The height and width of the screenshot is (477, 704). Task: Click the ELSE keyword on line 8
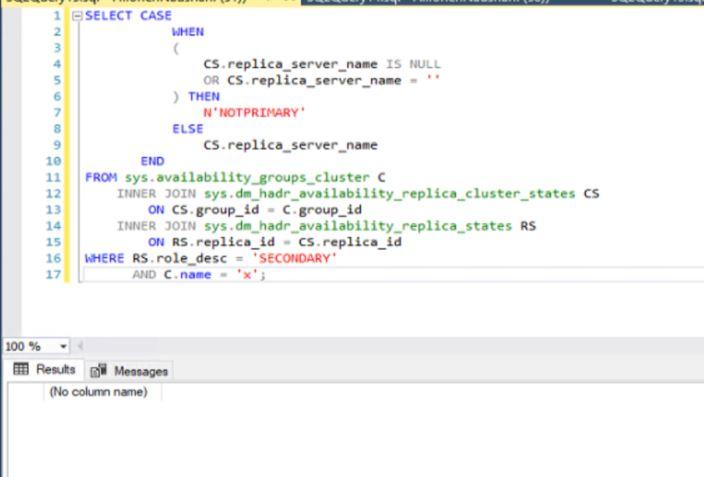point(188,129)
